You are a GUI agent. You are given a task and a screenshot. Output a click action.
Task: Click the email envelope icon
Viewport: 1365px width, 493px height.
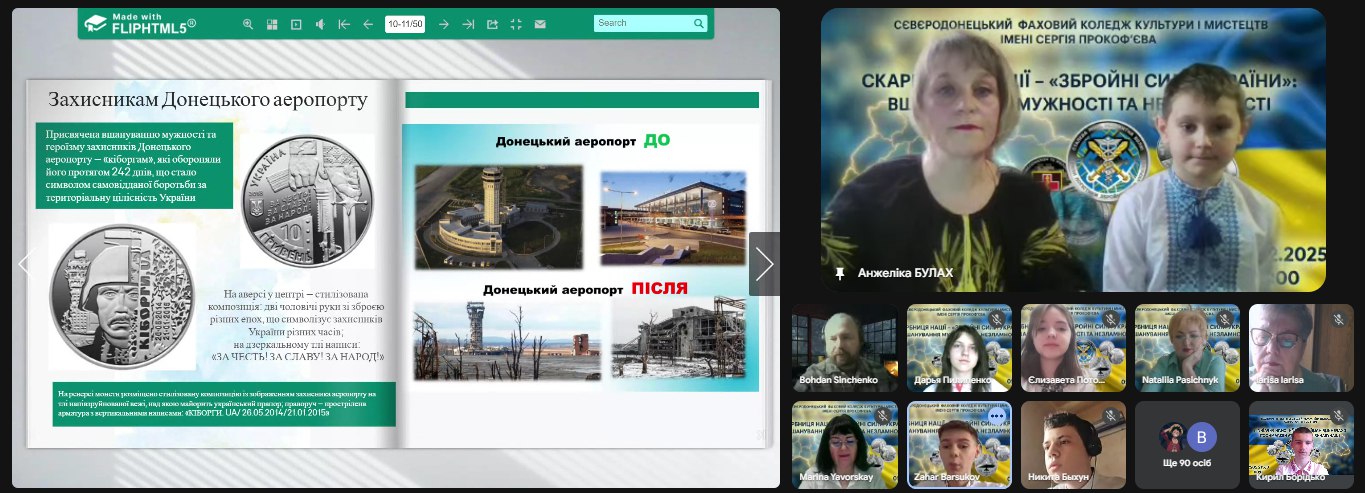coord(540,24)
